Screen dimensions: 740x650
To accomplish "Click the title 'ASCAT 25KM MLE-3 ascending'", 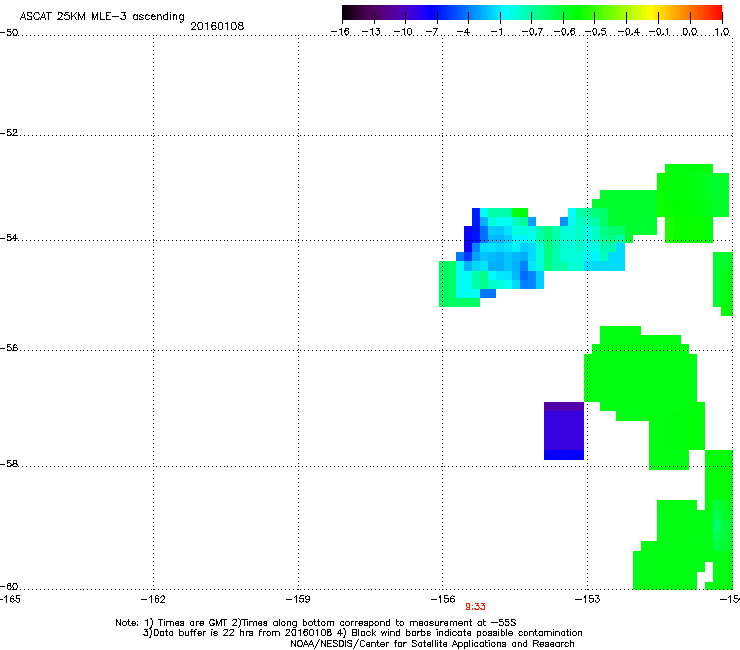I will pos(102,17).
